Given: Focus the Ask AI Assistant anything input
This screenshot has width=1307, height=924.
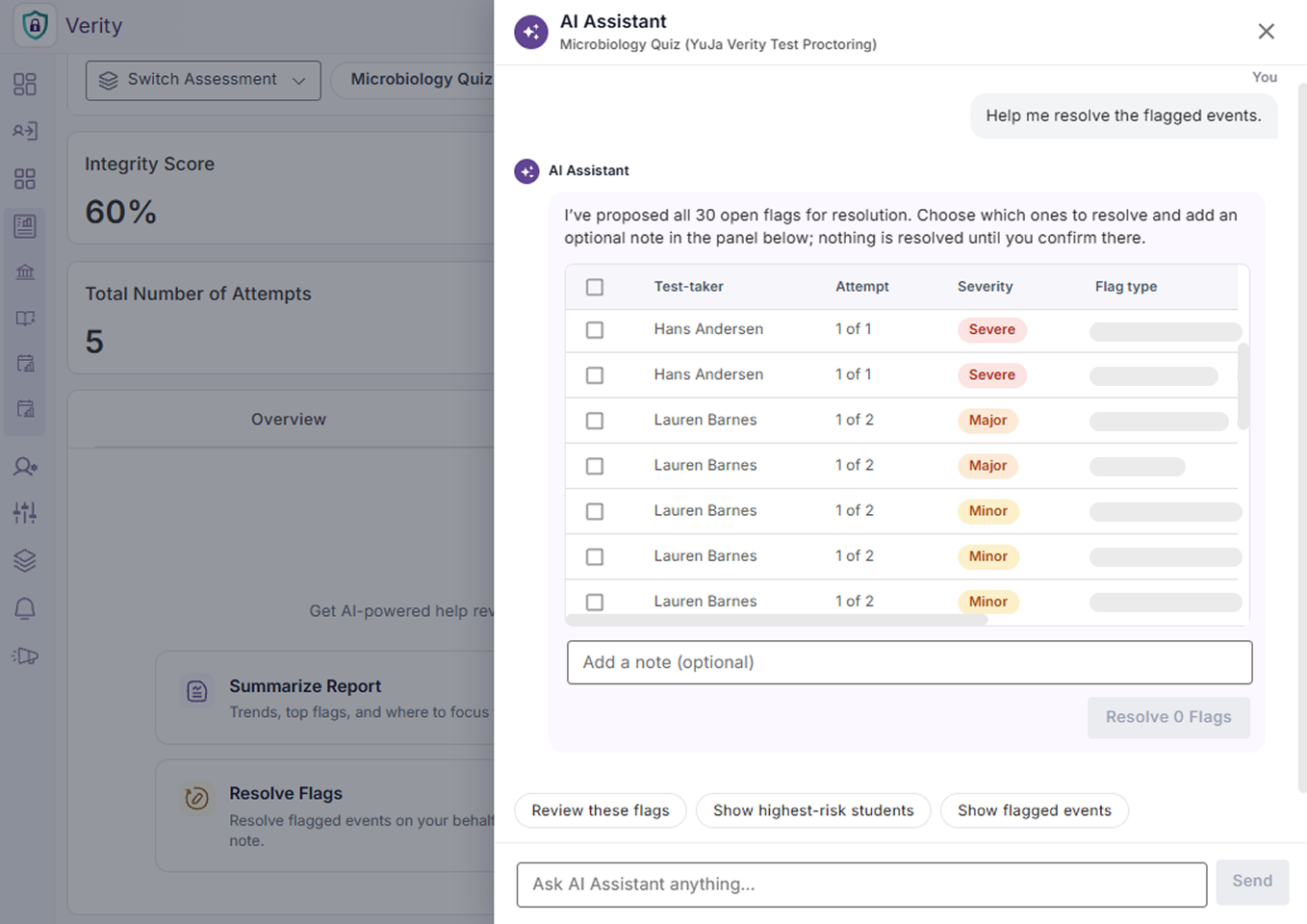Looking at the screenshot, I should click(861, 885).
